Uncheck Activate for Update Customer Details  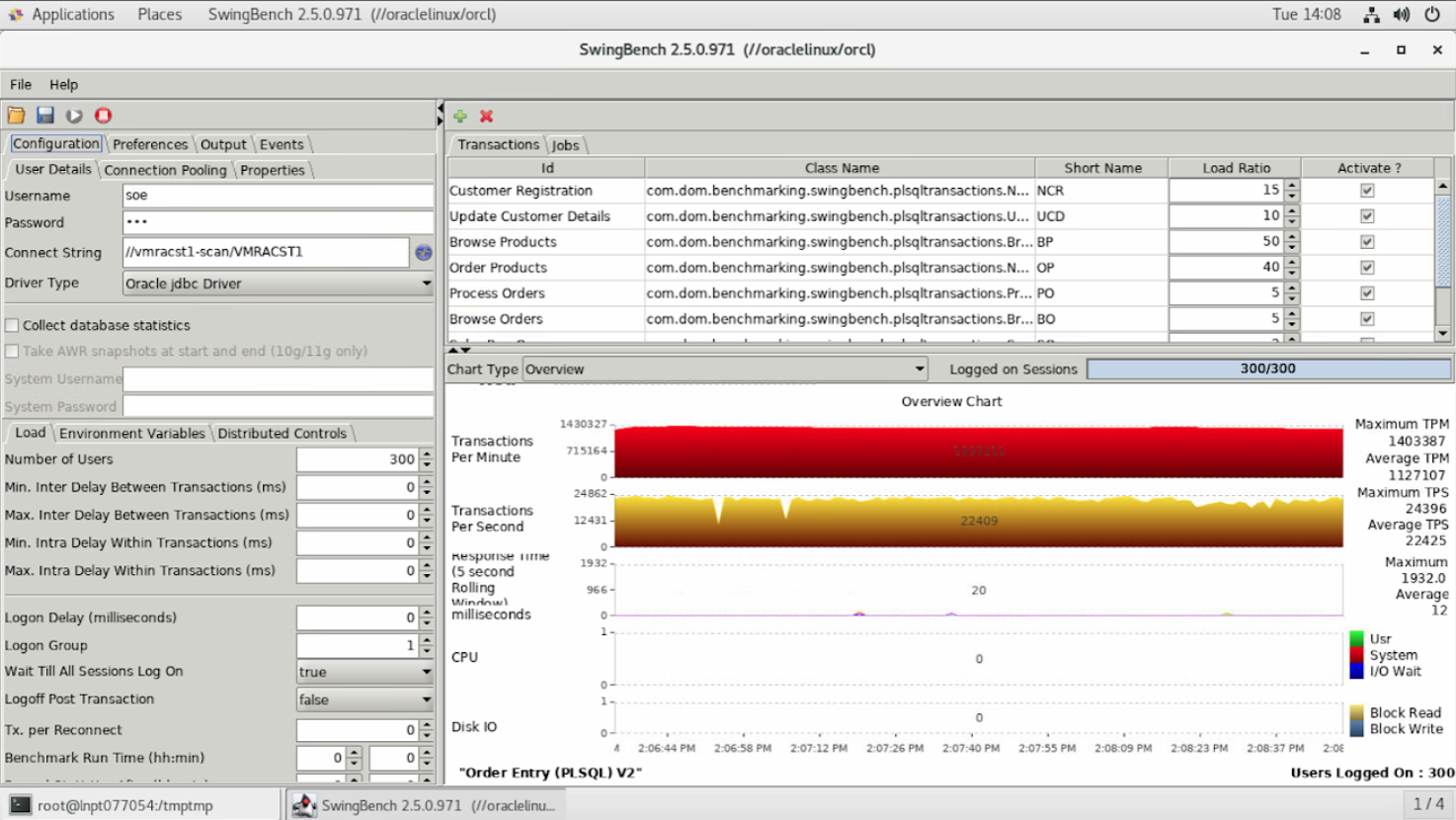click(1367, 216)
